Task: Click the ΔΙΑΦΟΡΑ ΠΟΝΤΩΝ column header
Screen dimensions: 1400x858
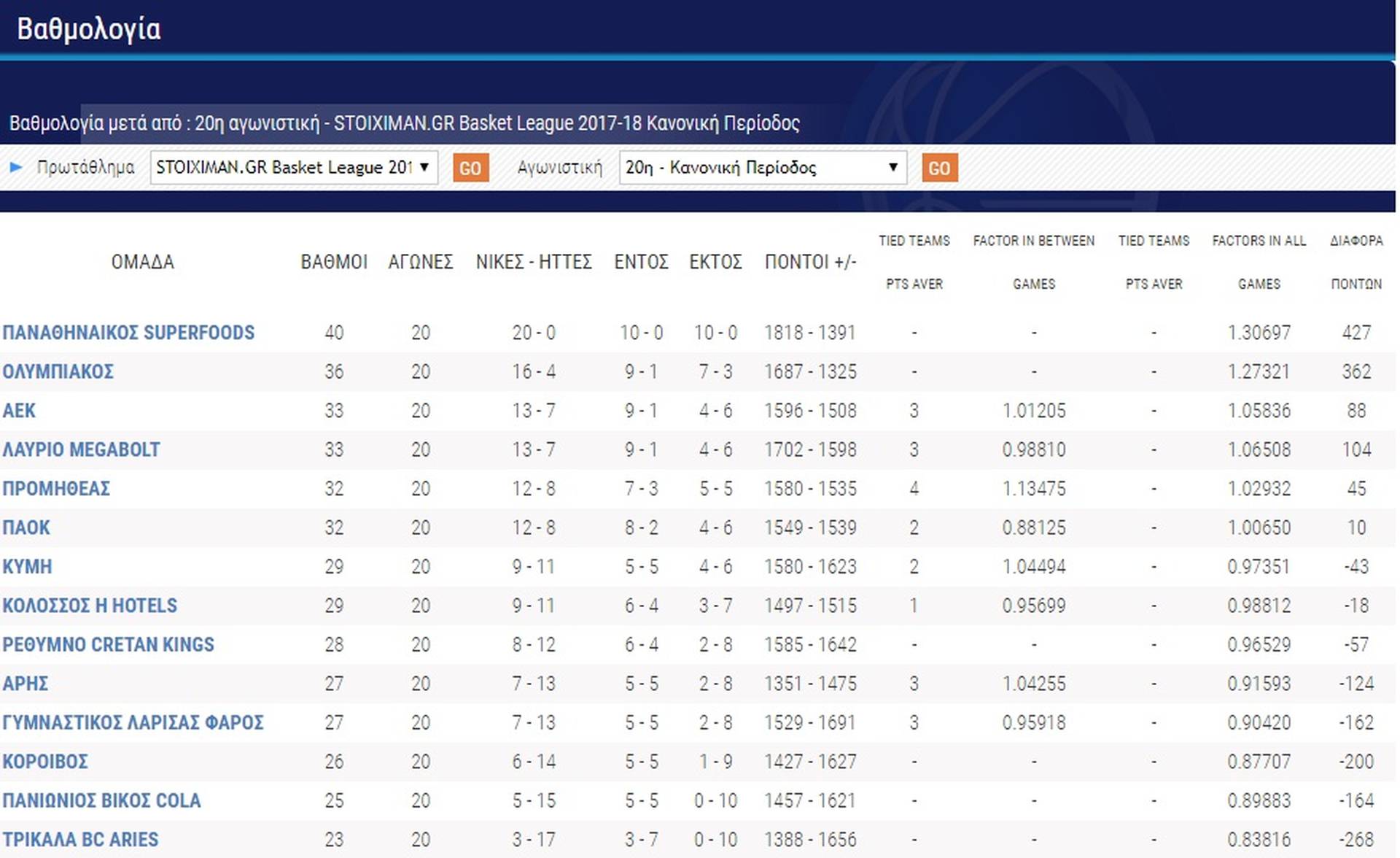Action: click(x=1356, y=262)
